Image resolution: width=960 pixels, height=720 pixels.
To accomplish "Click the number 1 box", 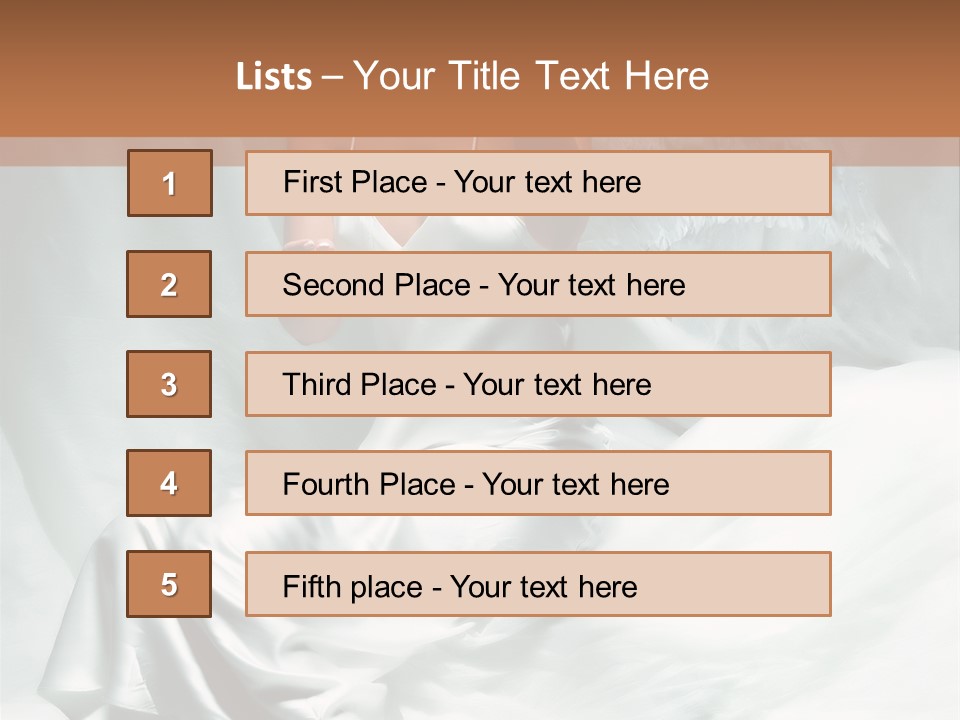I will tap(170, 183).
